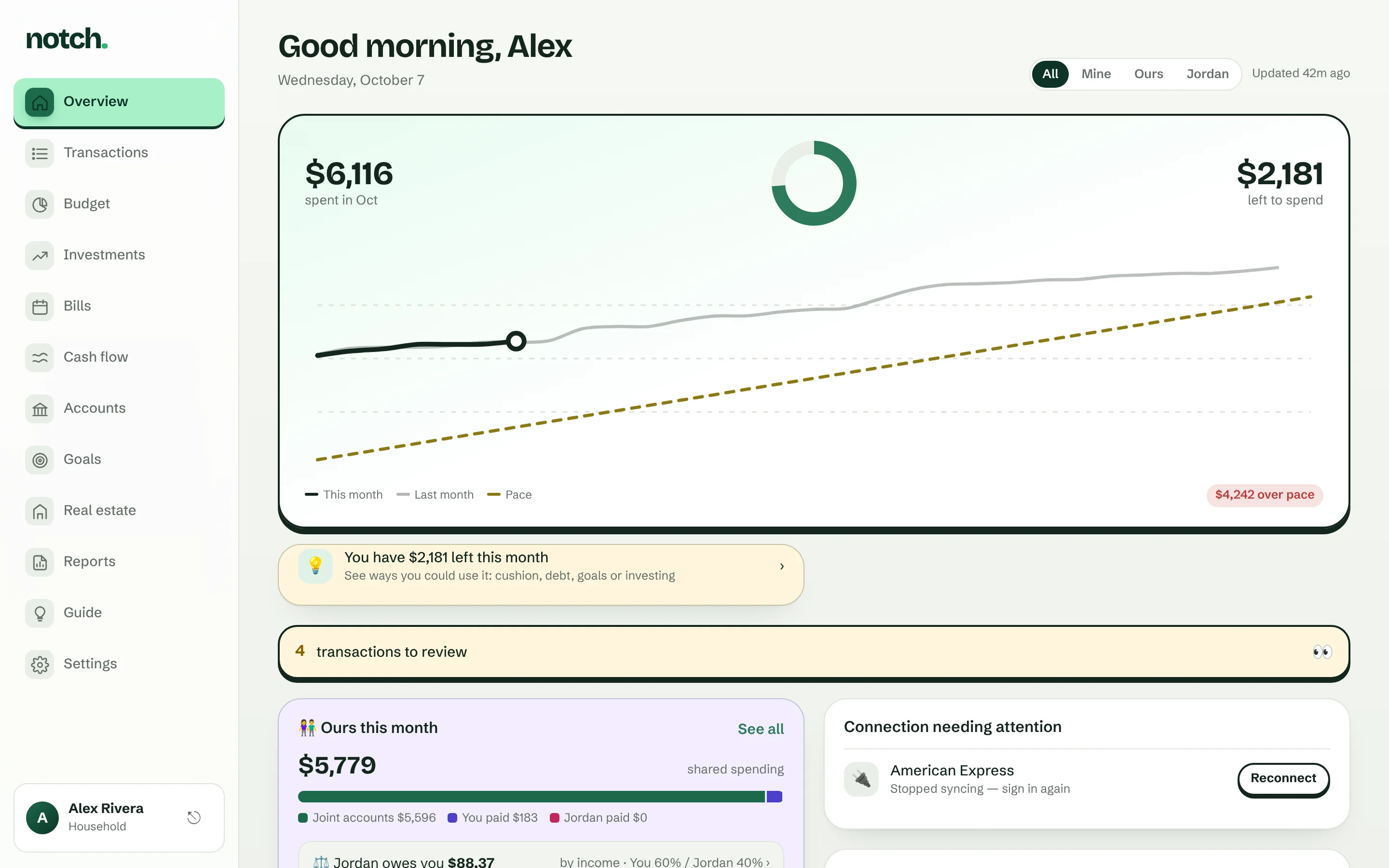Click the Investments trend arrow icon
The height and width of the screenshot is (868, 1389).
40,256
